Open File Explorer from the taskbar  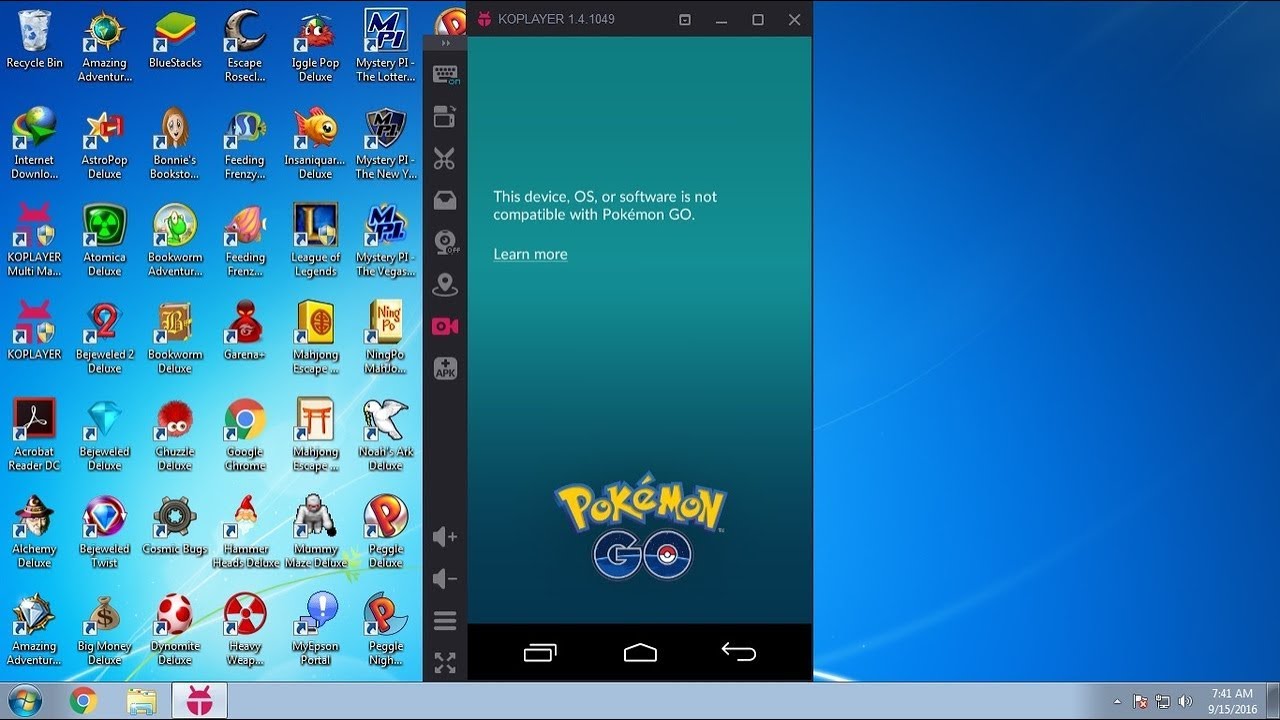(x=142, y=702)
